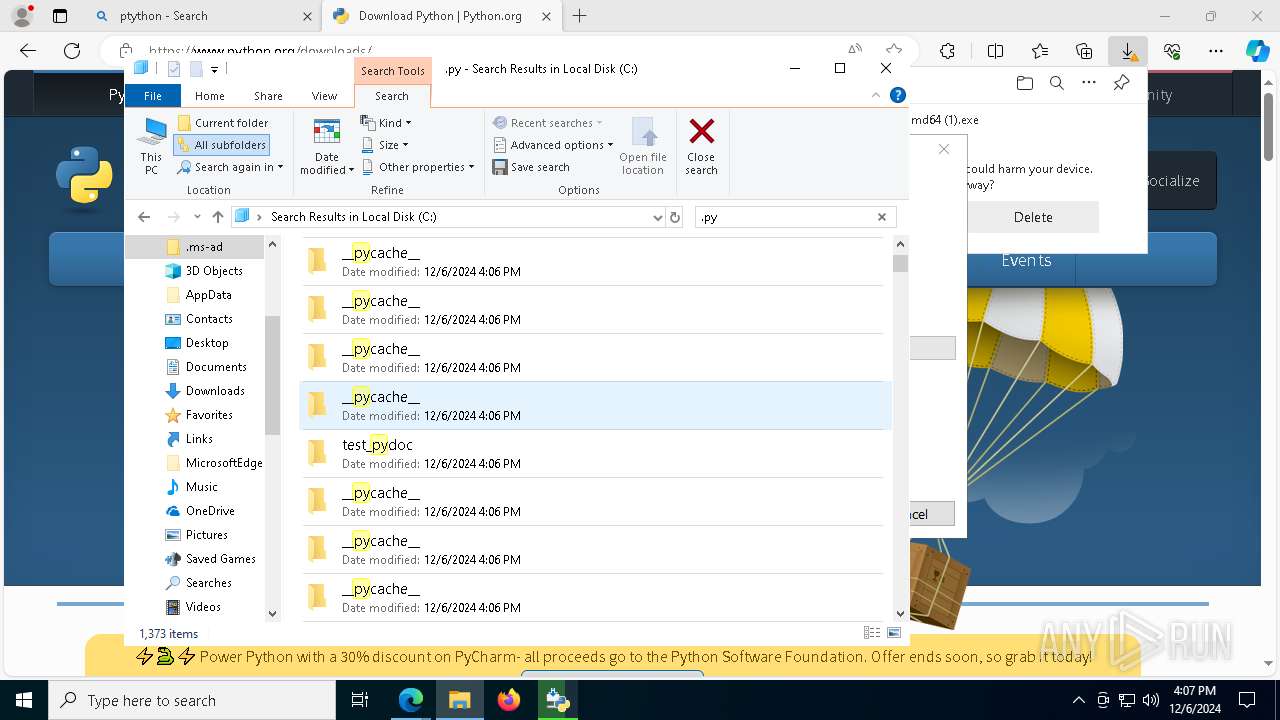Image resolution: width=1280 pixels, height=720 pixels.
Task: Switch to the Share ribbon tab
Action: [x=268, y=96]
